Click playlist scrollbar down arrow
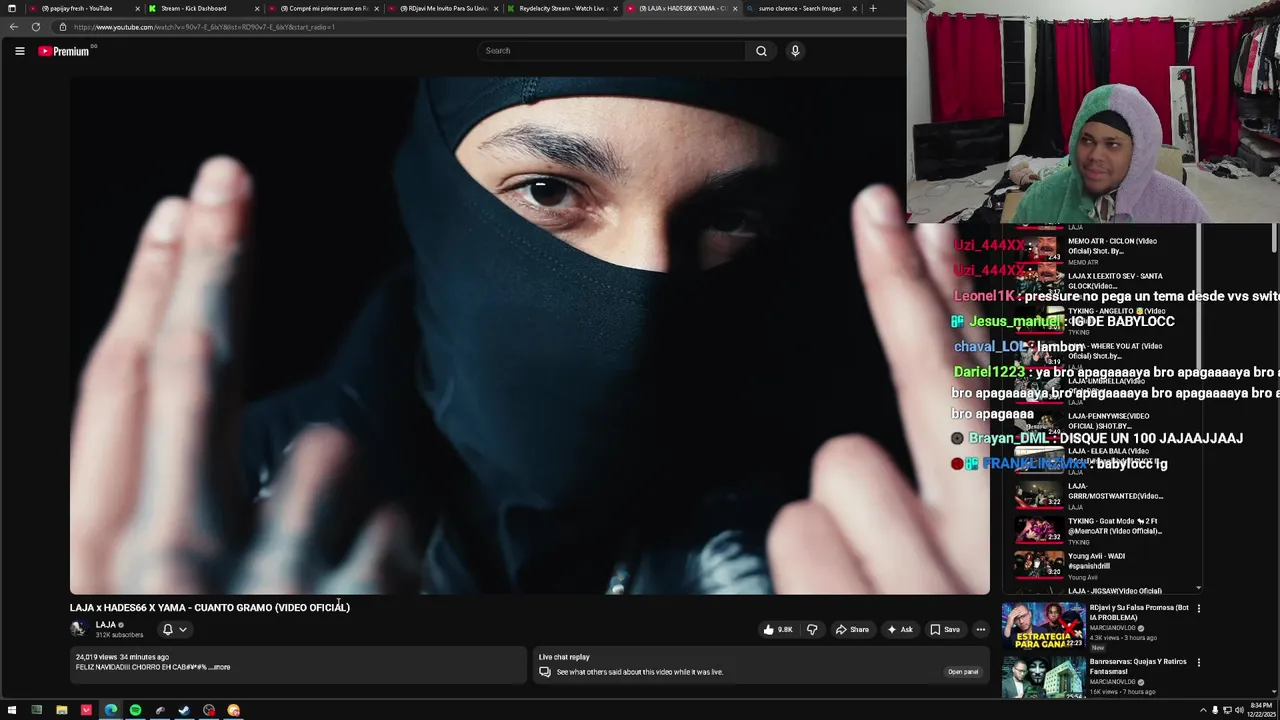 pyautogui.click(x=1198, y=589)
